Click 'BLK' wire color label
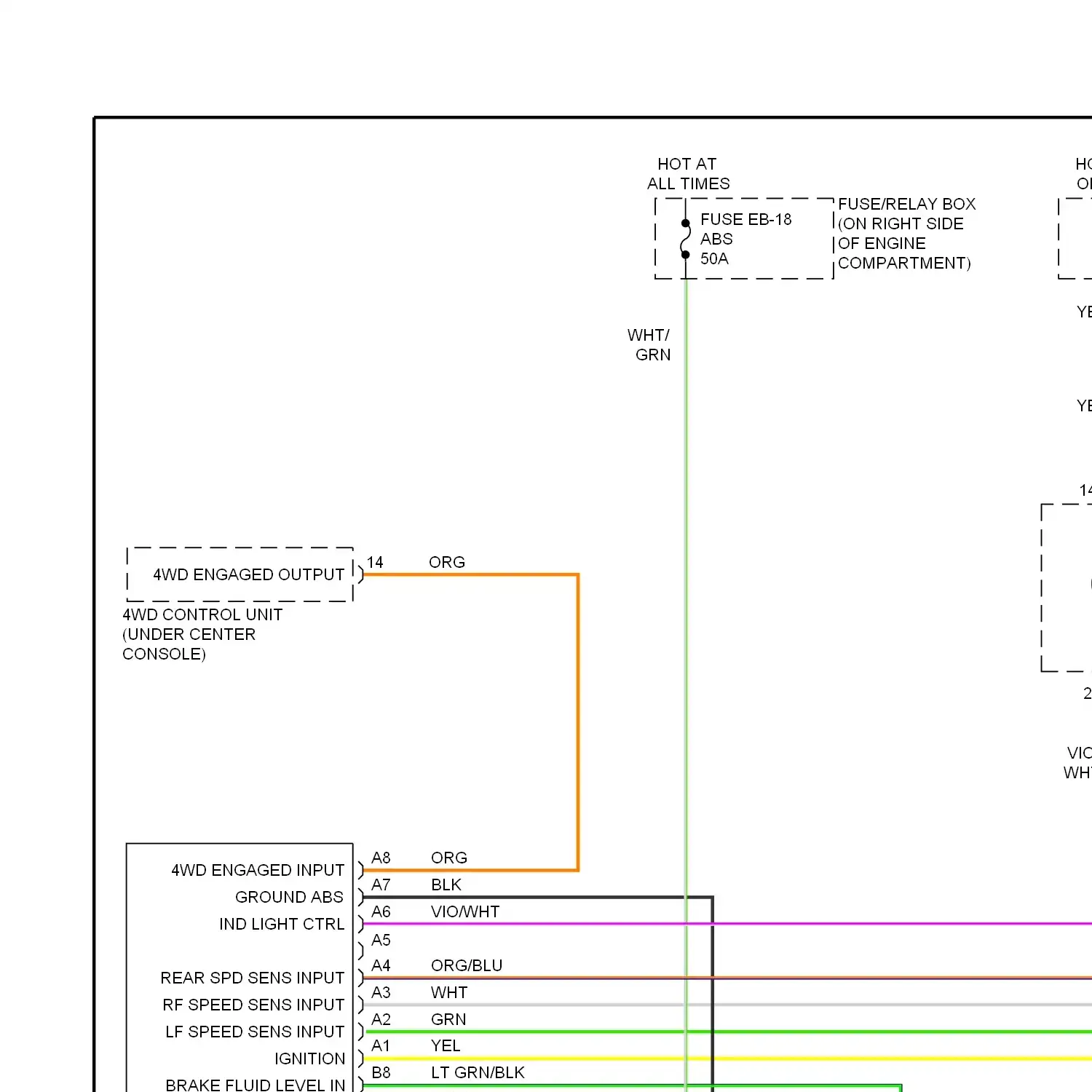 pos(446,885)
